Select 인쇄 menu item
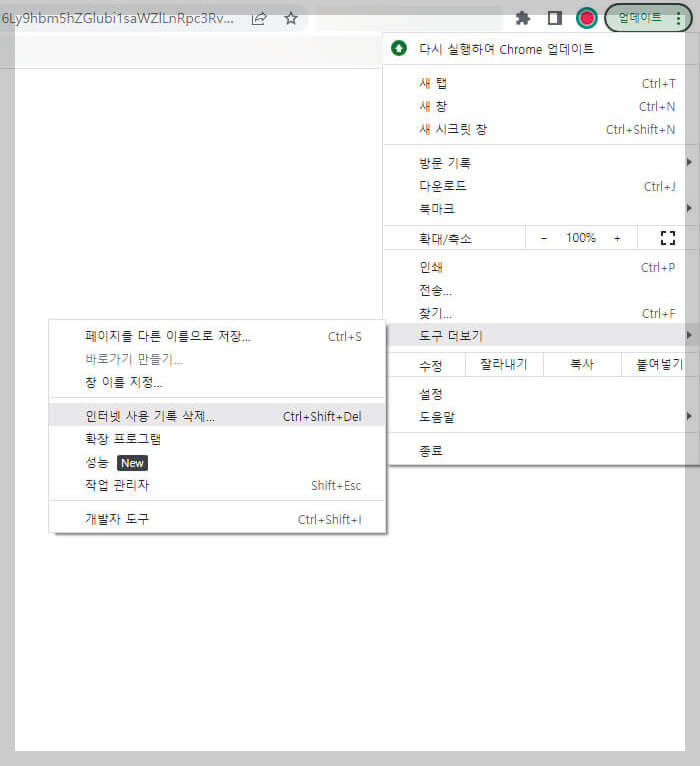Screen dimensions: 700x766 pos(541,267)
